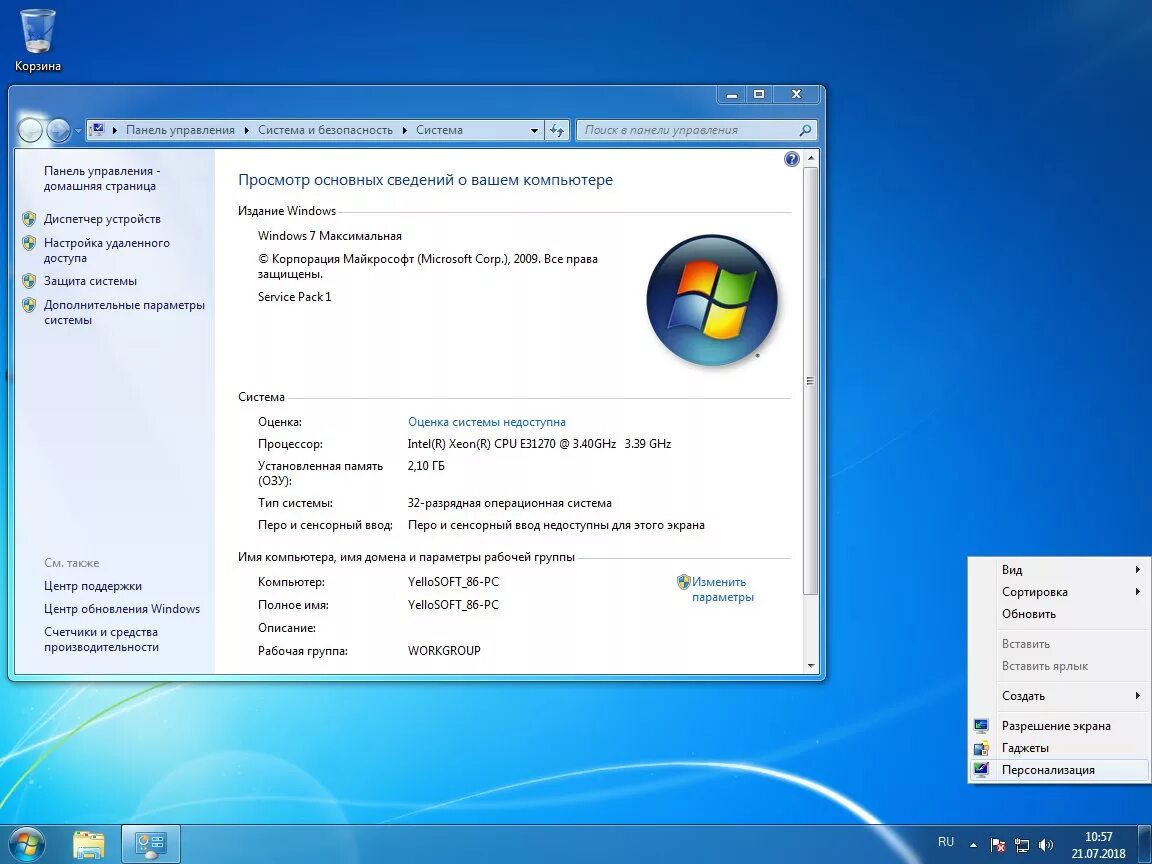Click the control panel search field

[696, 130]
